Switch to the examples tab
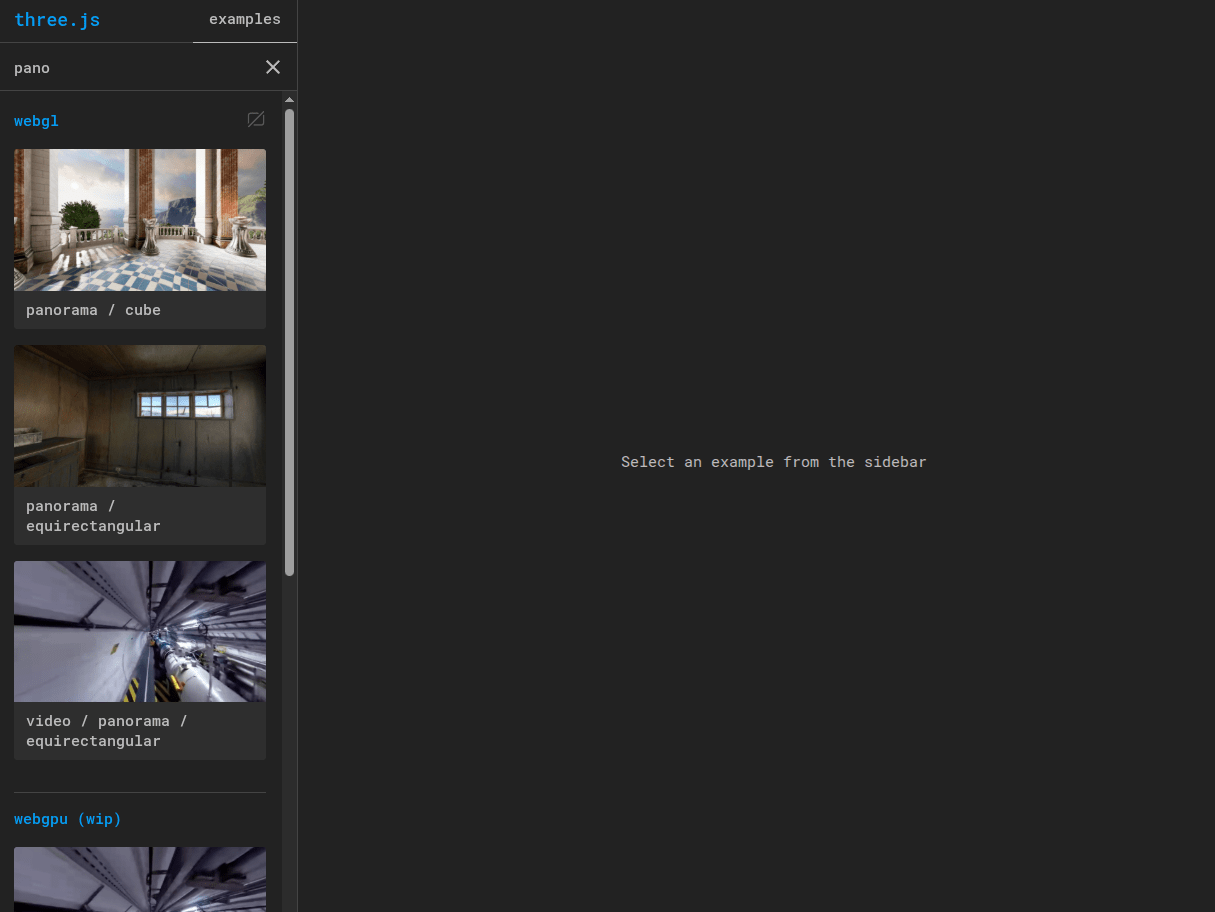1215x912 pixels. point(245,20)
